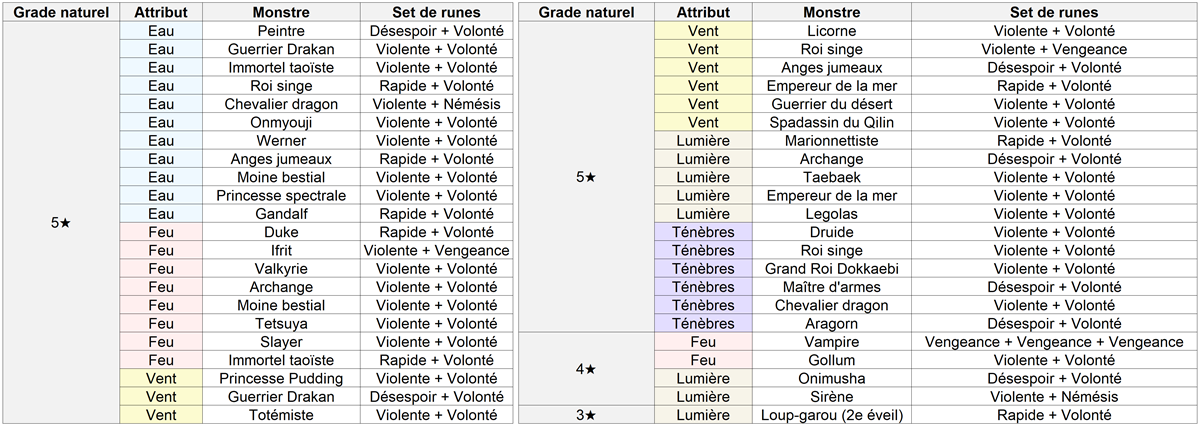Select the Peintre monster cell
The width and height of the screenshot is (1200, 426).
280,31
